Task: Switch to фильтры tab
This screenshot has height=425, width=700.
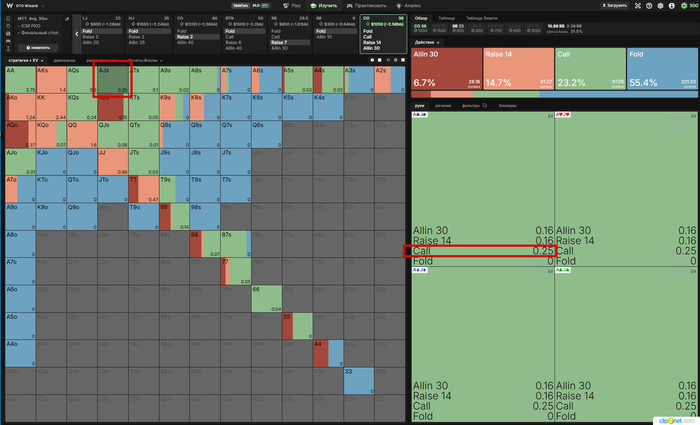Action: pyautogui.click(x=471, y=106)
